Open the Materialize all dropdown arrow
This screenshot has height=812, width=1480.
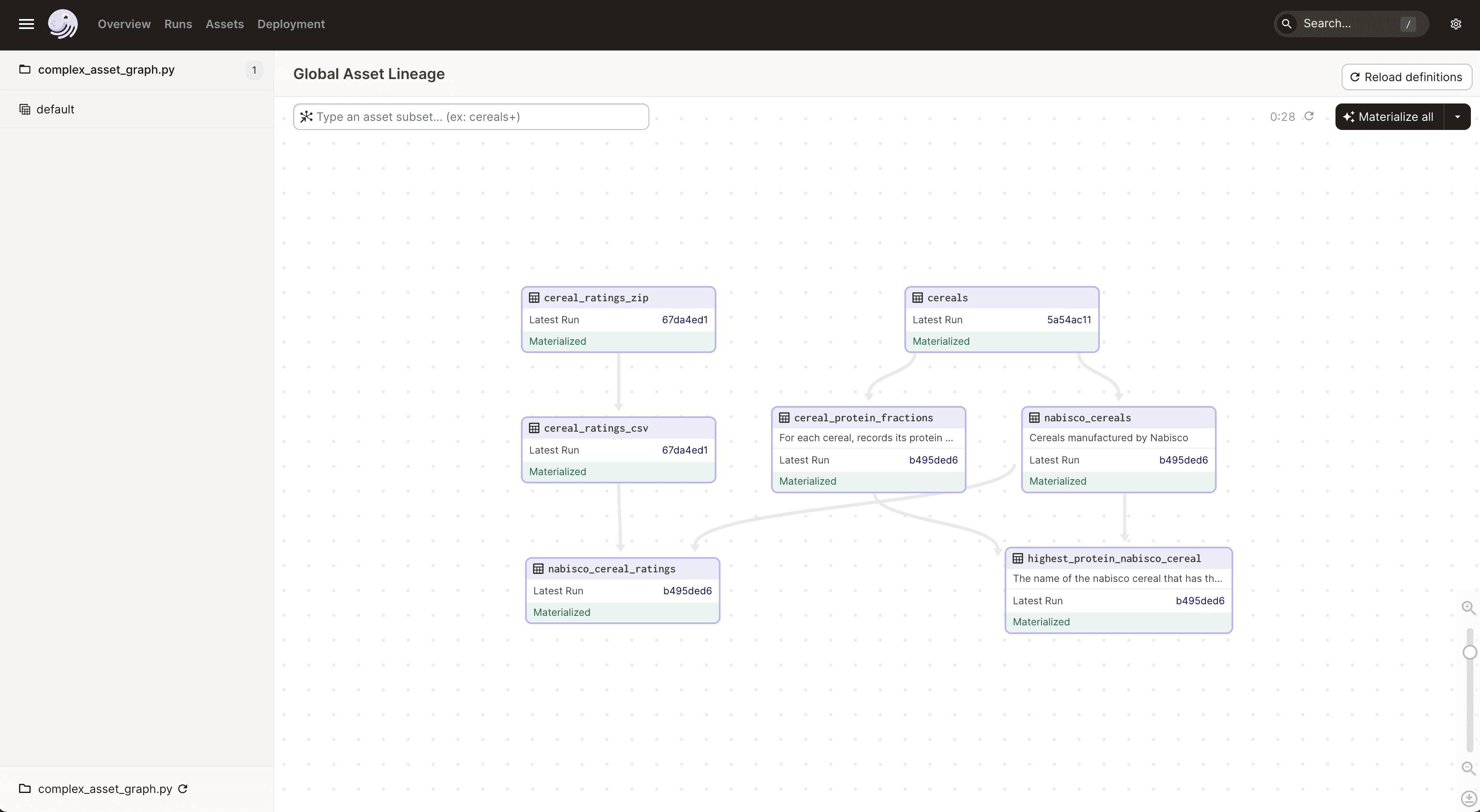click(x=1457, y=116)
